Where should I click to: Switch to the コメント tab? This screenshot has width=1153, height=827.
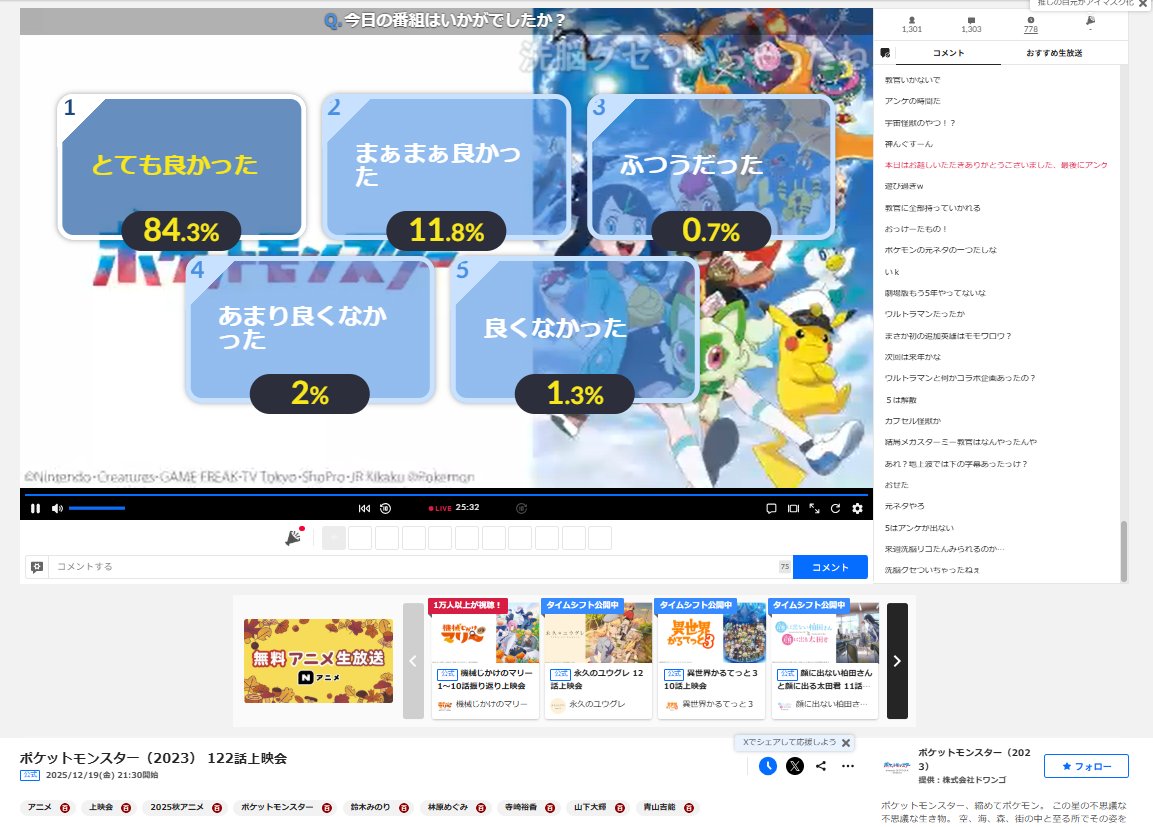pos(949,53)
